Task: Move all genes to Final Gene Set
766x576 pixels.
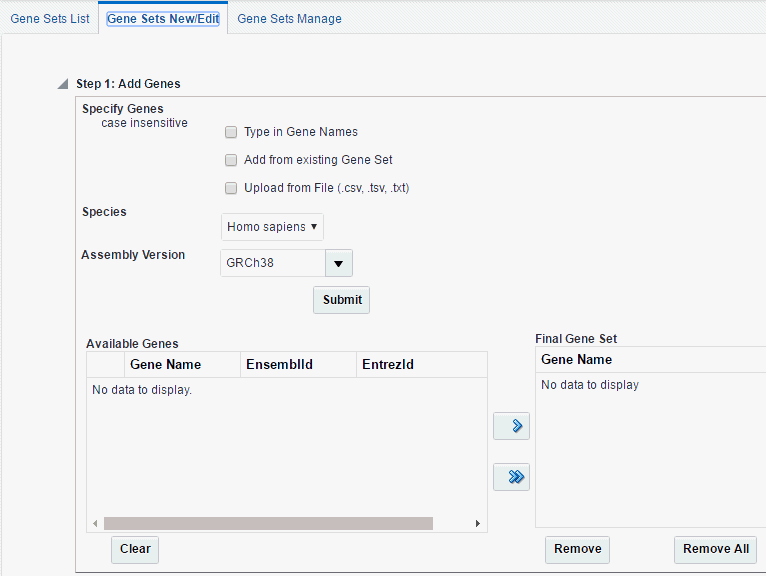Action: 511,477
